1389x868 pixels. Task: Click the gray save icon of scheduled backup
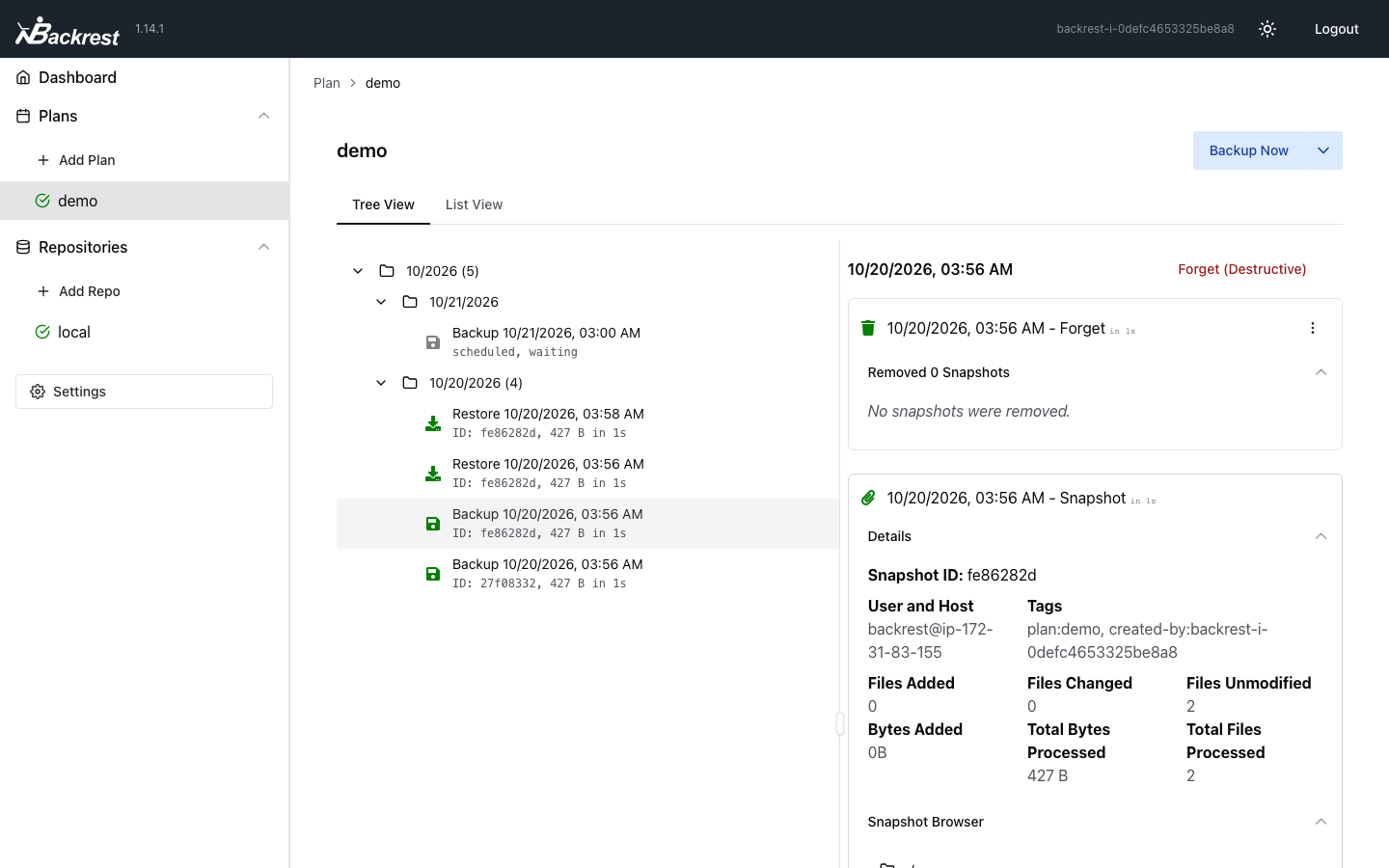[433, 342]
